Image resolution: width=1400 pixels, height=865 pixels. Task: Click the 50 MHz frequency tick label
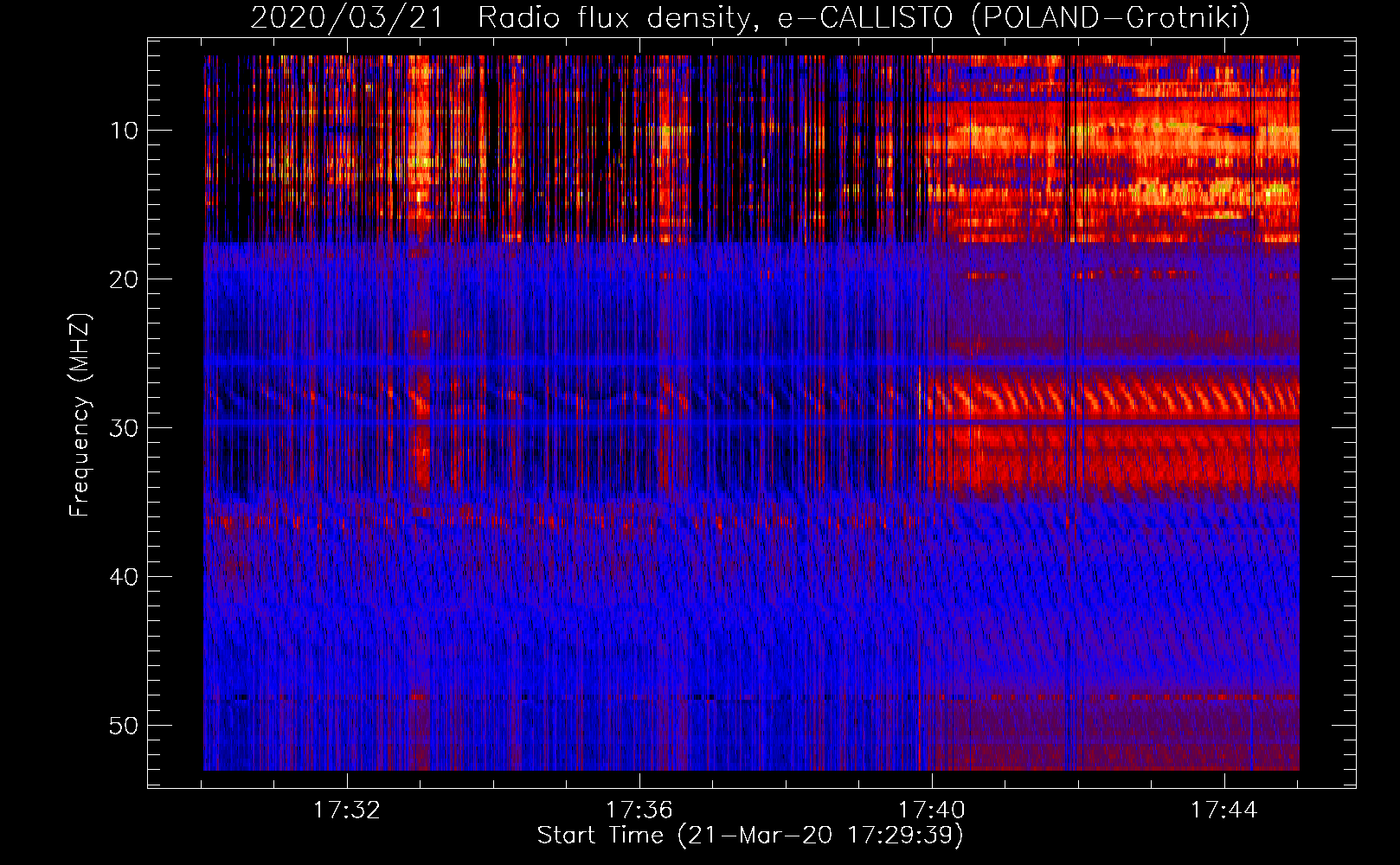click(x=124, y=726)
